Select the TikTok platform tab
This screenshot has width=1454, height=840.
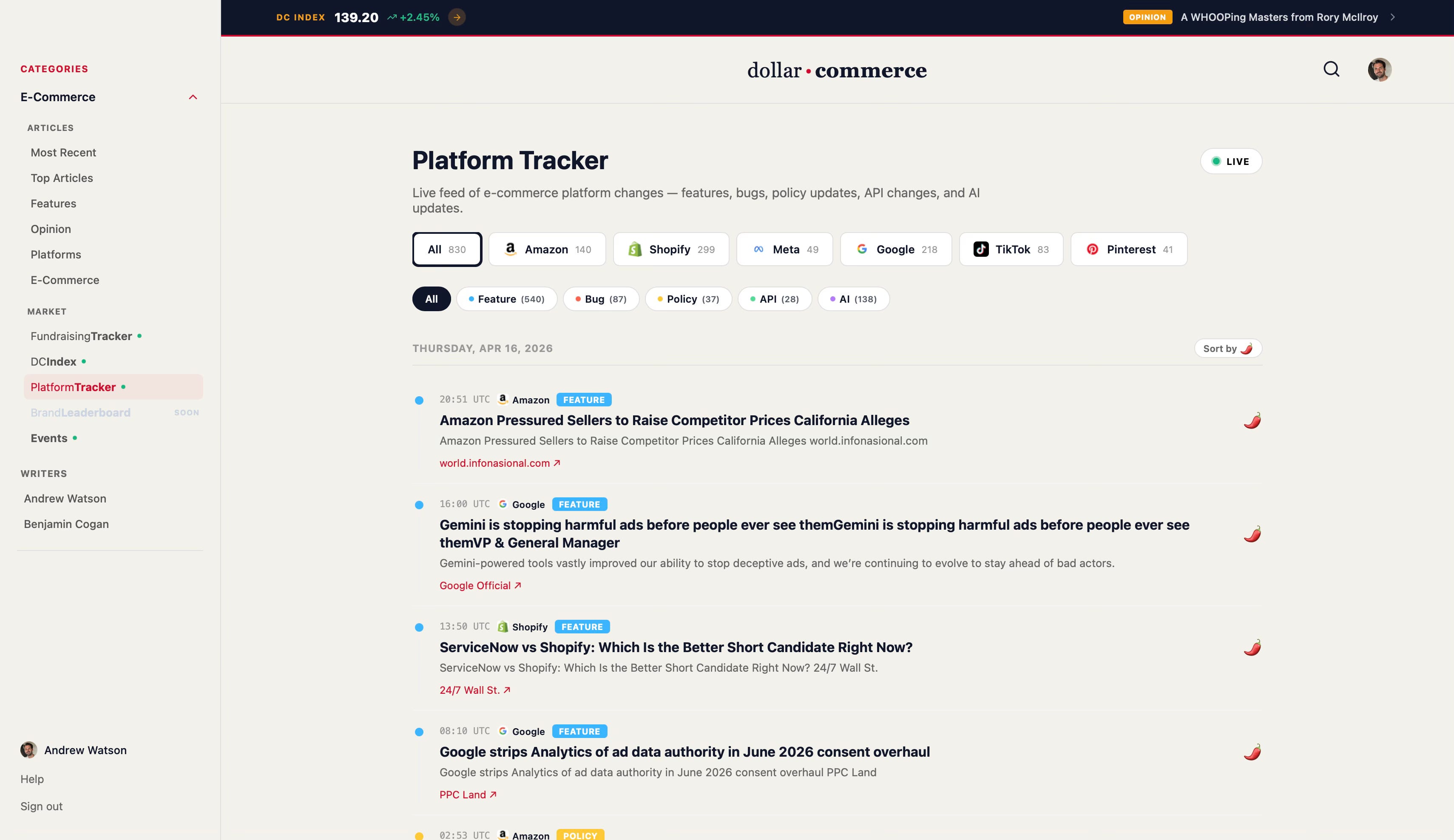tap(1011, 249)
